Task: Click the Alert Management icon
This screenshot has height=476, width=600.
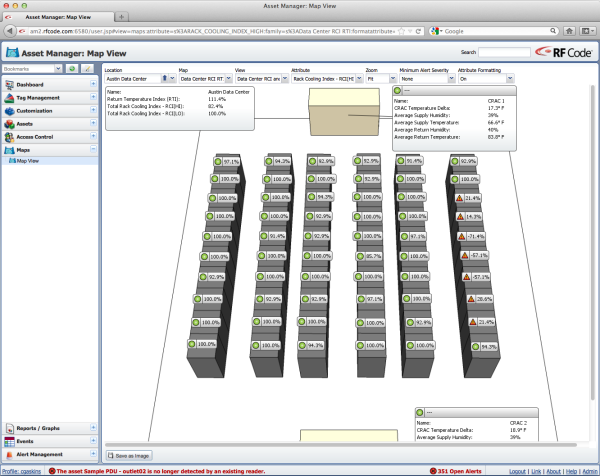Action: click(9, 454)
